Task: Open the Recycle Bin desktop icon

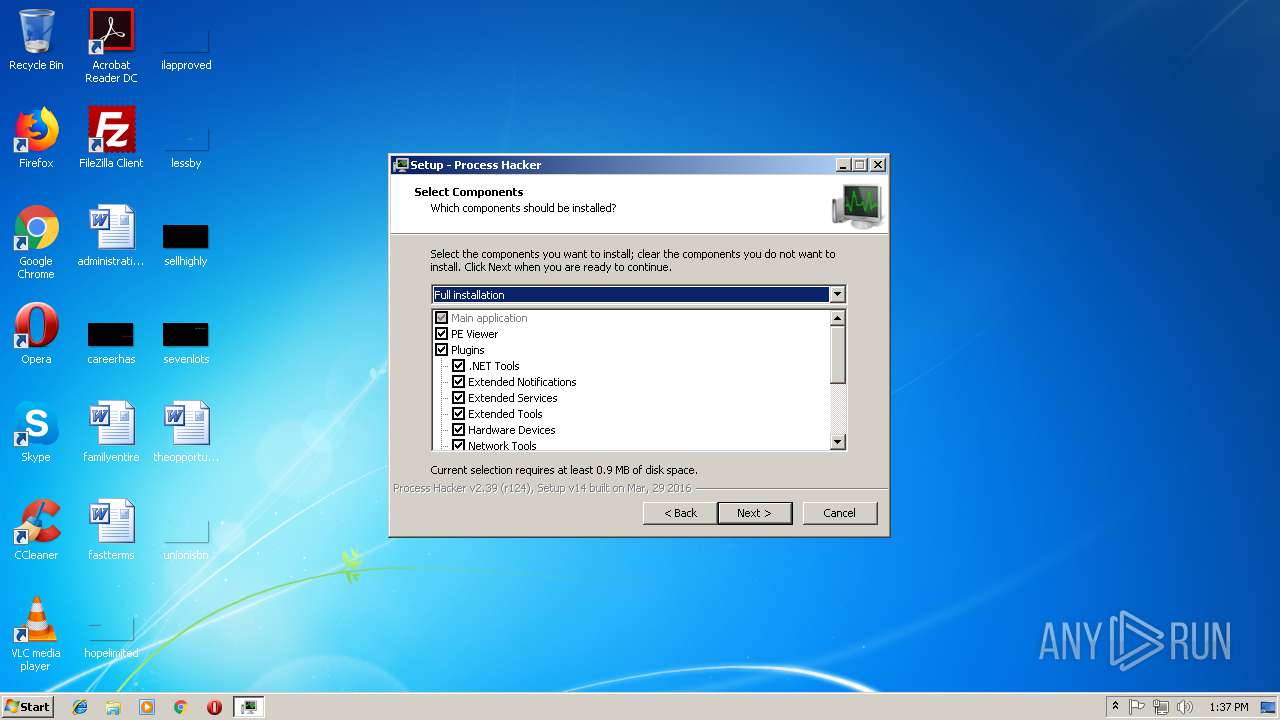Action: tap(36, 41)
